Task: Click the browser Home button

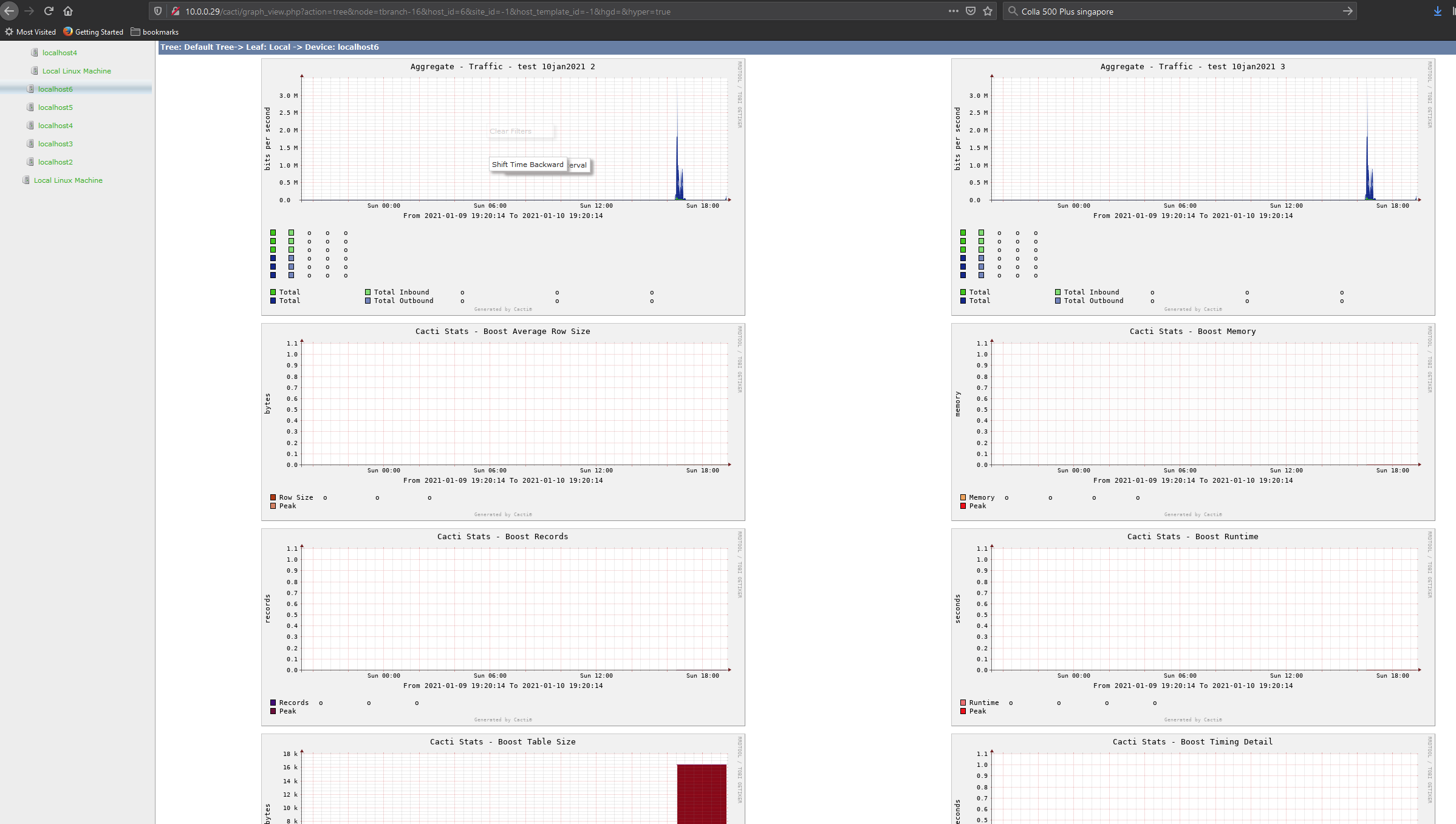Action: (x=68, y=11)
